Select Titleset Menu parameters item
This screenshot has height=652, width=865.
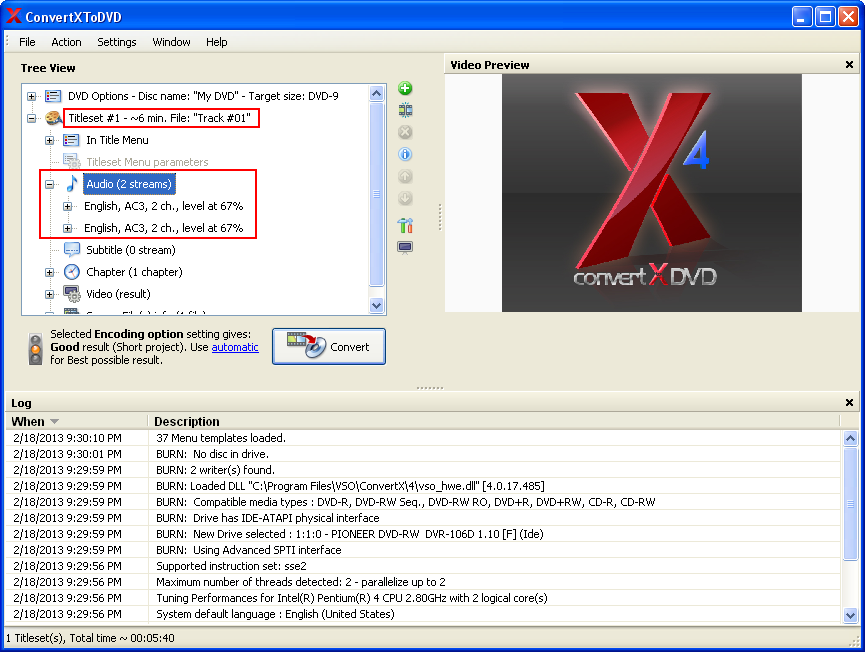click(x=147, y=162)
